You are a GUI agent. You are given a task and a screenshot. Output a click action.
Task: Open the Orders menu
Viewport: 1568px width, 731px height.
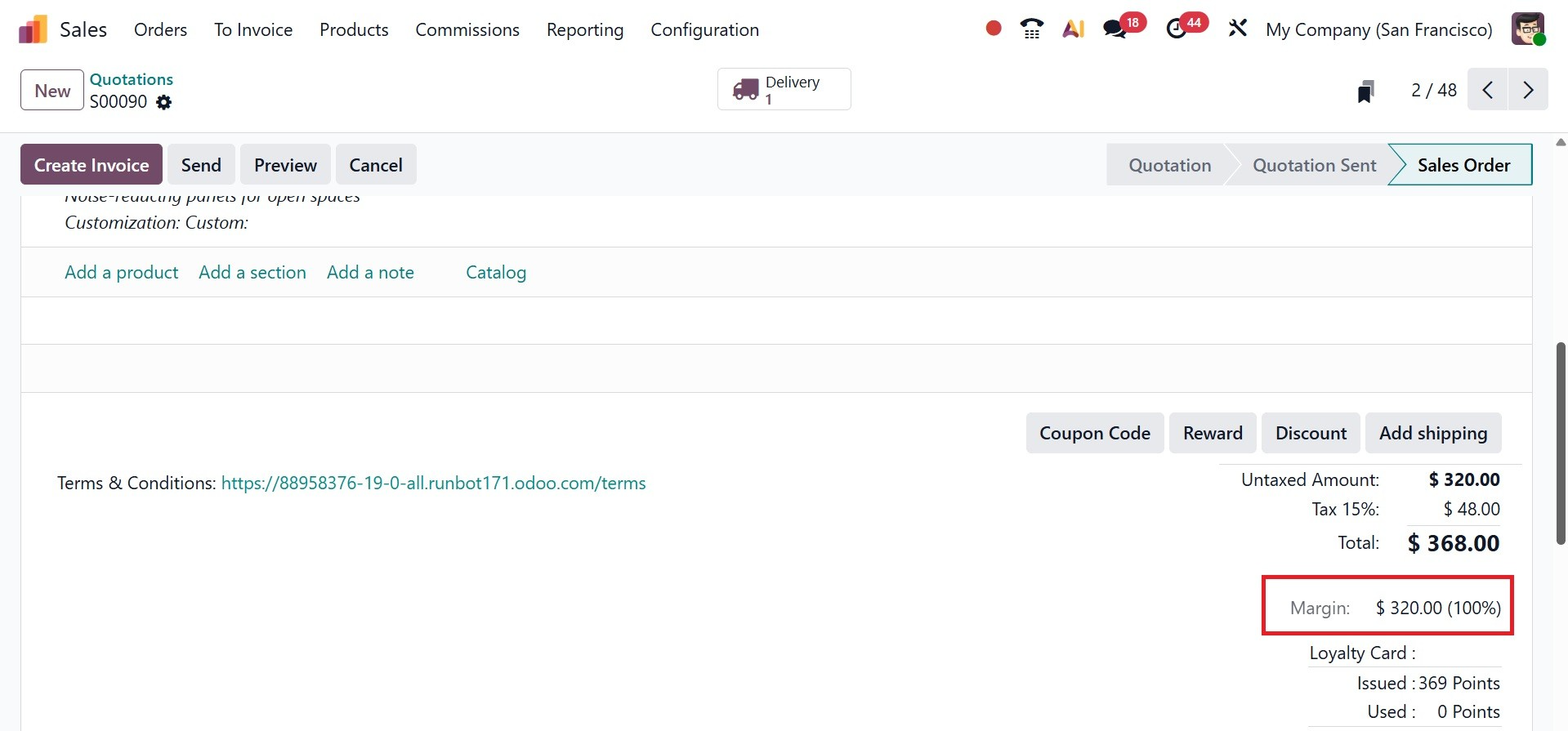[x=160, y=29]
